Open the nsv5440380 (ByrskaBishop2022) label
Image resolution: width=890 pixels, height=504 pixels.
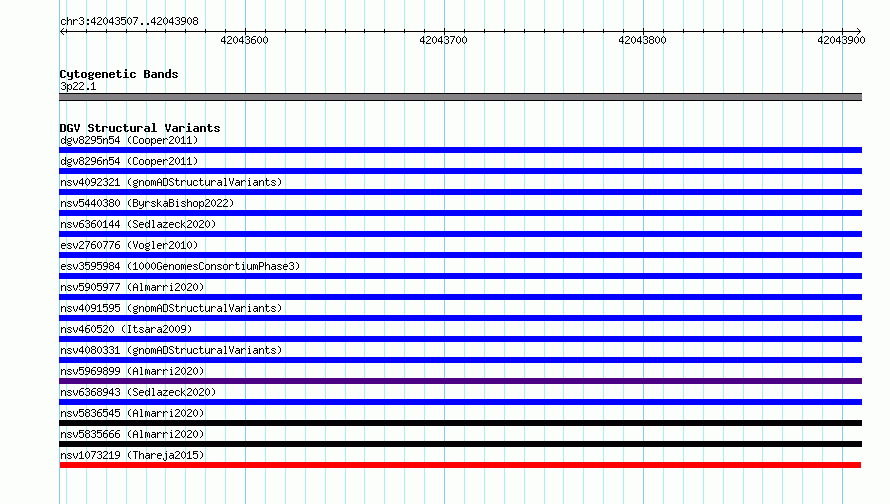pyautogui.click(x=147, y=203)
